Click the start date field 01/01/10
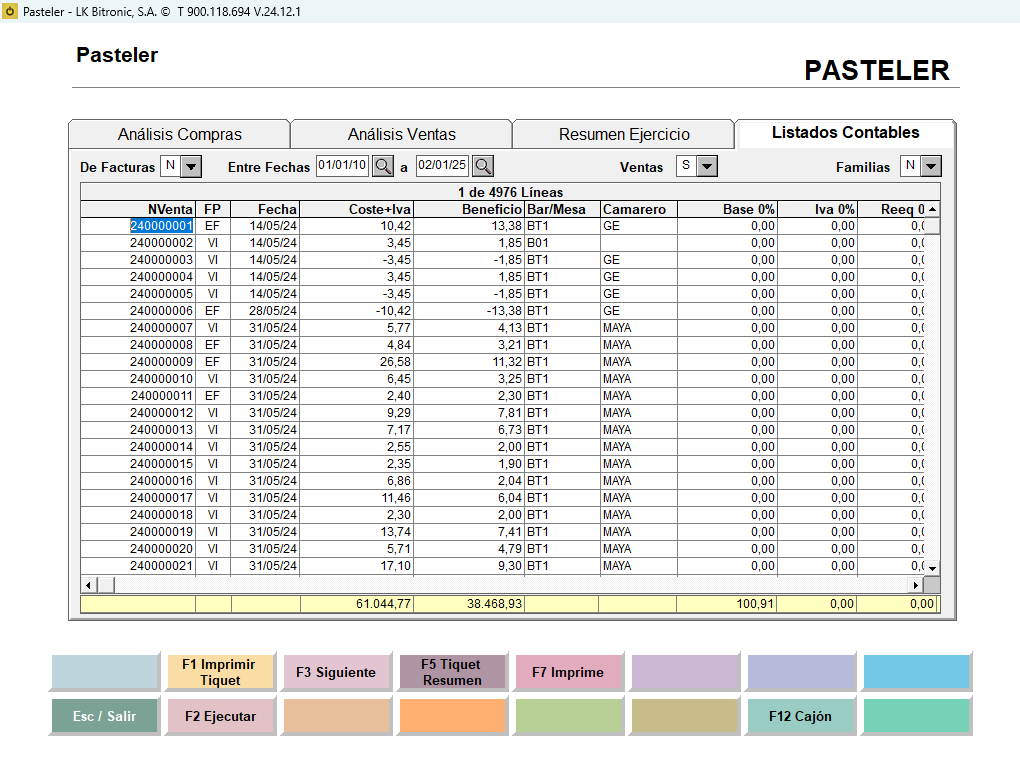 pos(342,165)
